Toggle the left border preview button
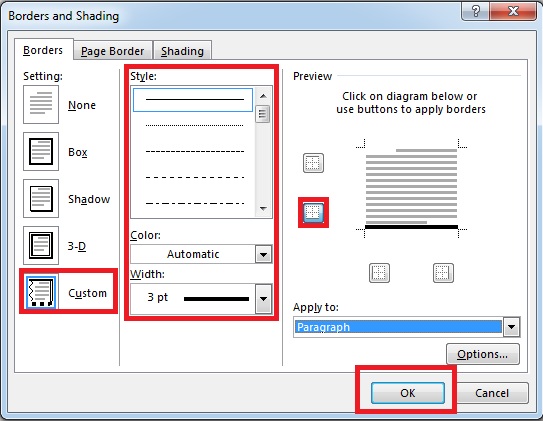543x421 pixels. (380, 273)
